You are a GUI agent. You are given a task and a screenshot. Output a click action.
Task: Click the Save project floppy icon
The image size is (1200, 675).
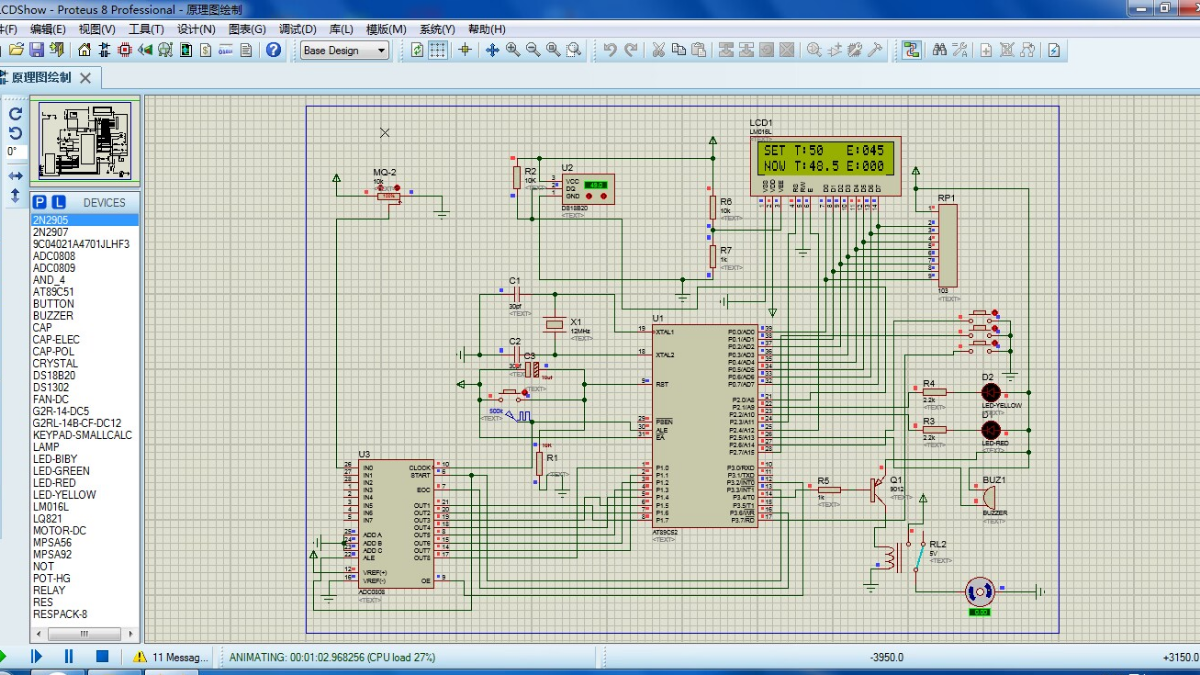click(36, 50)
